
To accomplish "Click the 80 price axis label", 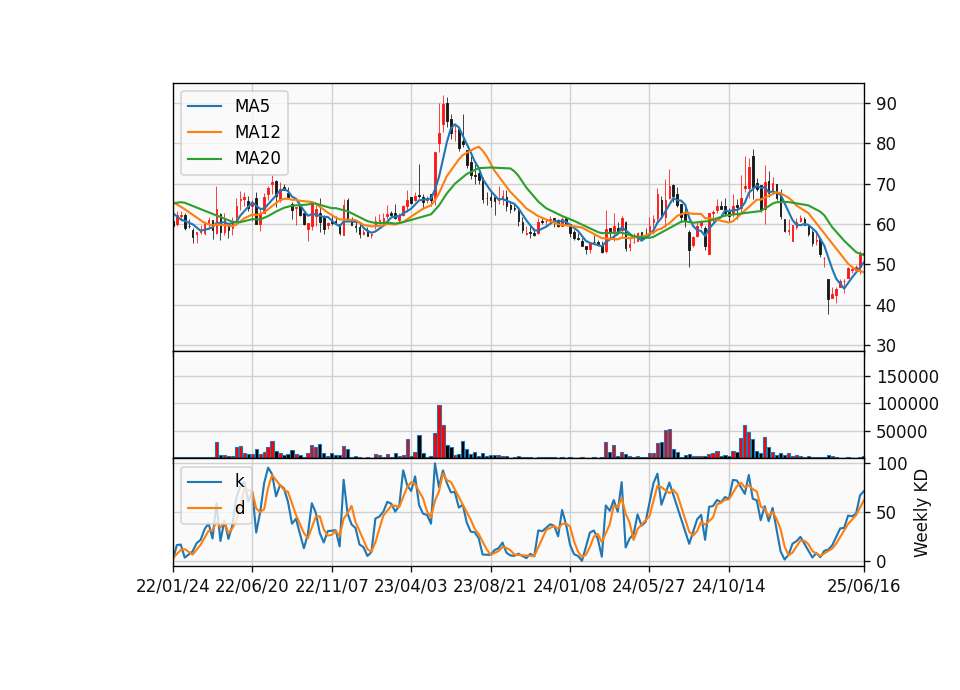I will point(887,144).
